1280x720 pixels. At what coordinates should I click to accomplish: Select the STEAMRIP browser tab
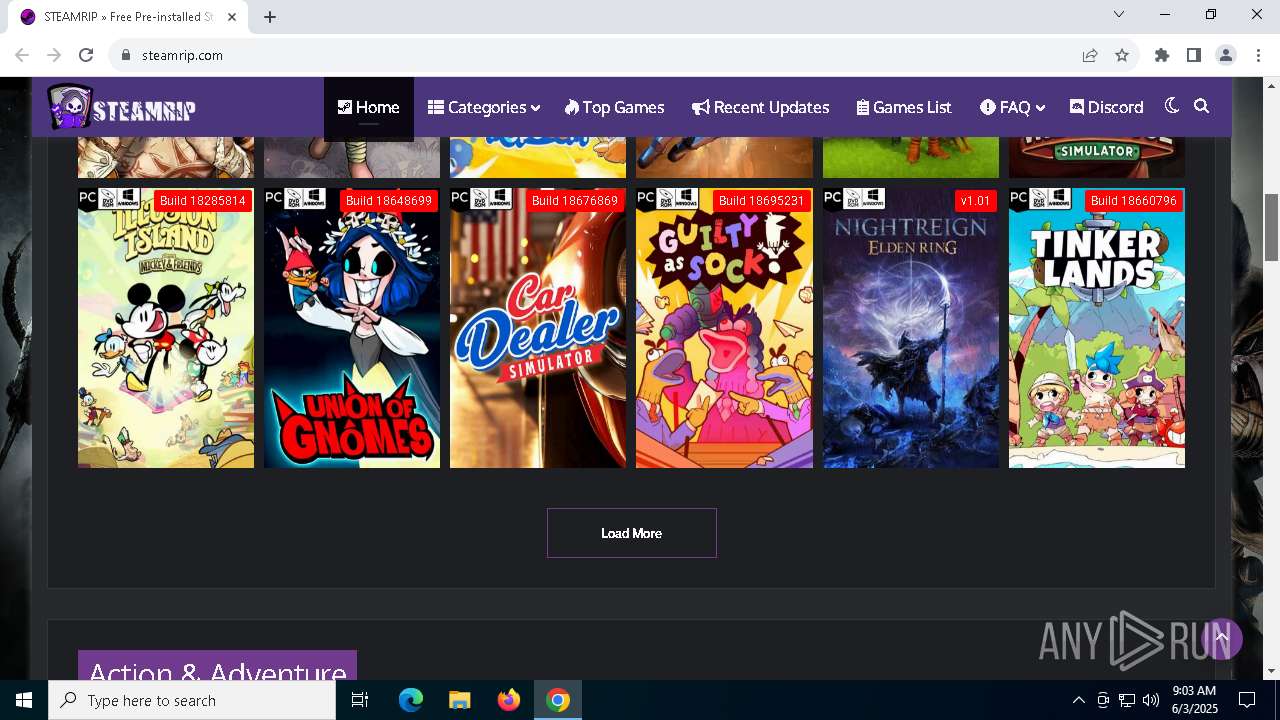[x=128, y=17]
